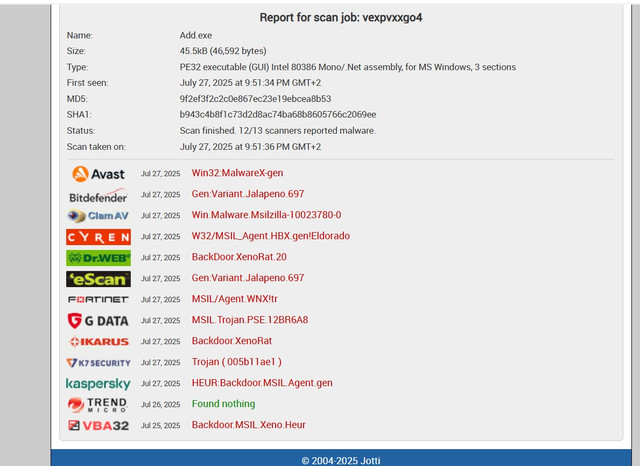Click the G DATA scanner logo

(x=98, y=321)
